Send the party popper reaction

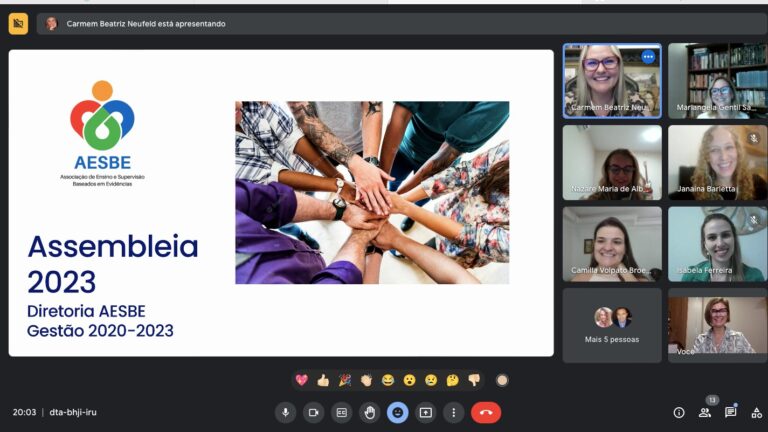tap(345, 380)
